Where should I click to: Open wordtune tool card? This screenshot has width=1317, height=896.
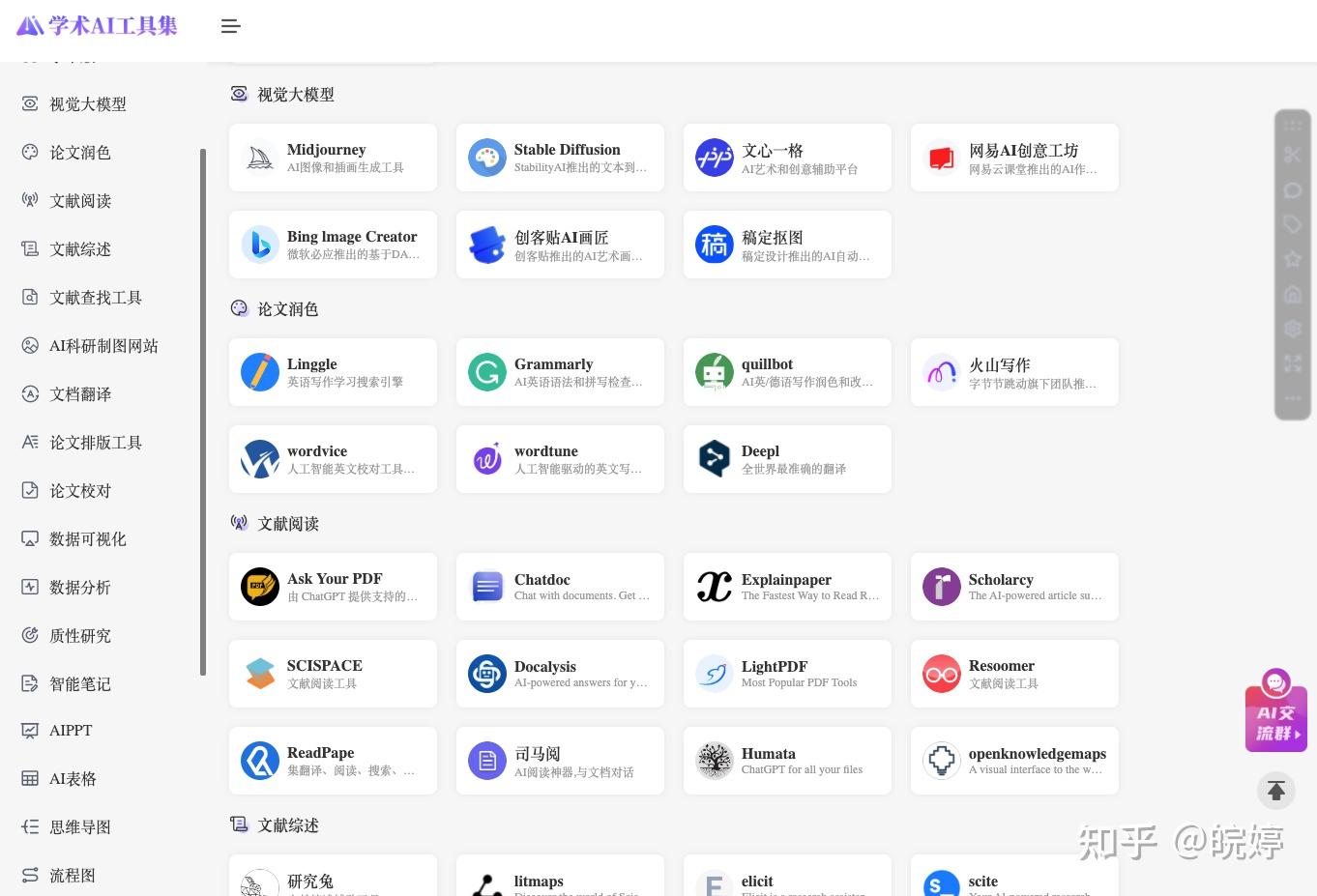tap(560, 459)
